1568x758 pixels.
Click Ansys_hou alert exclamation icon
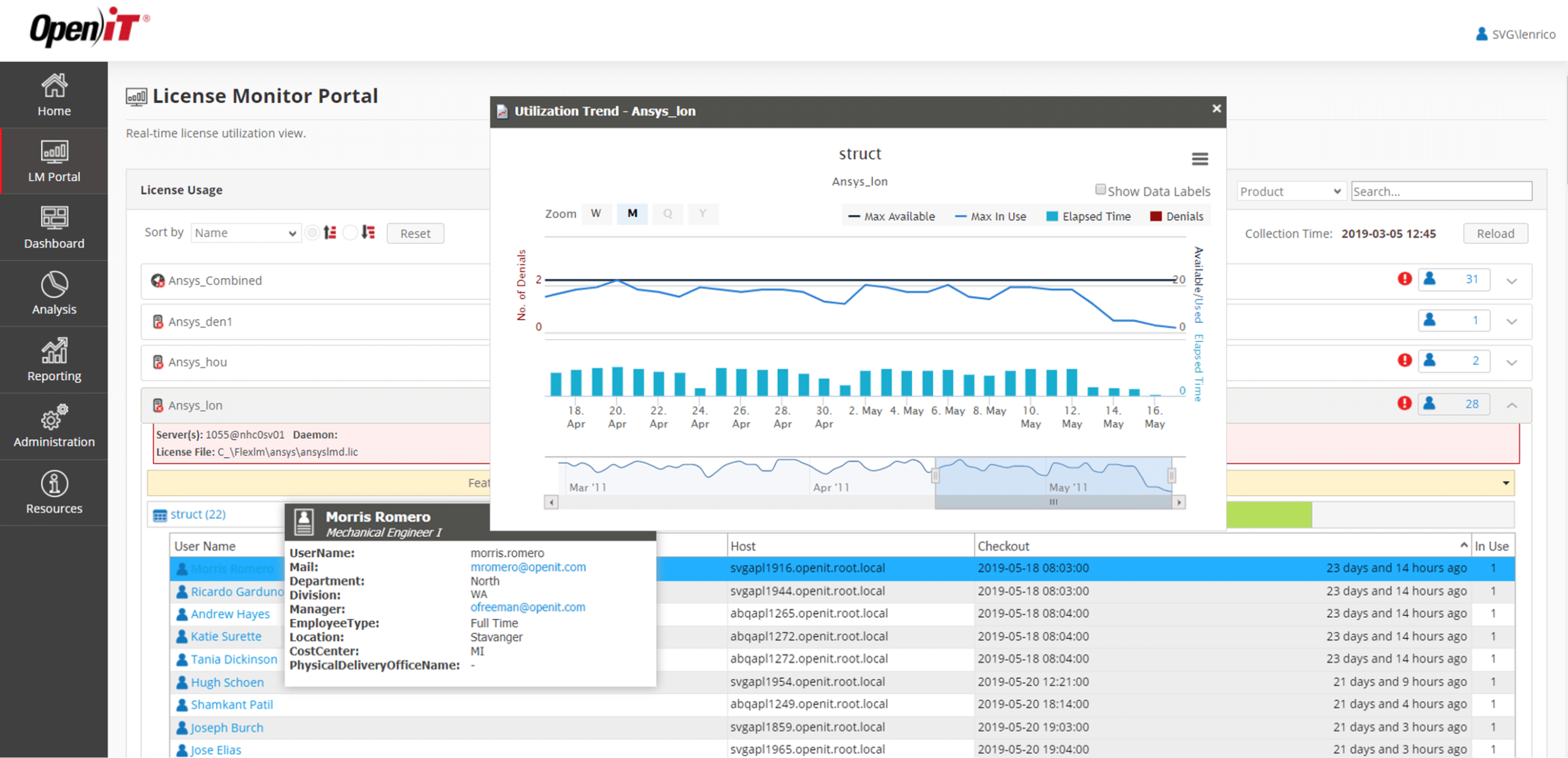pyautogui.click(x=1404, y=360)
